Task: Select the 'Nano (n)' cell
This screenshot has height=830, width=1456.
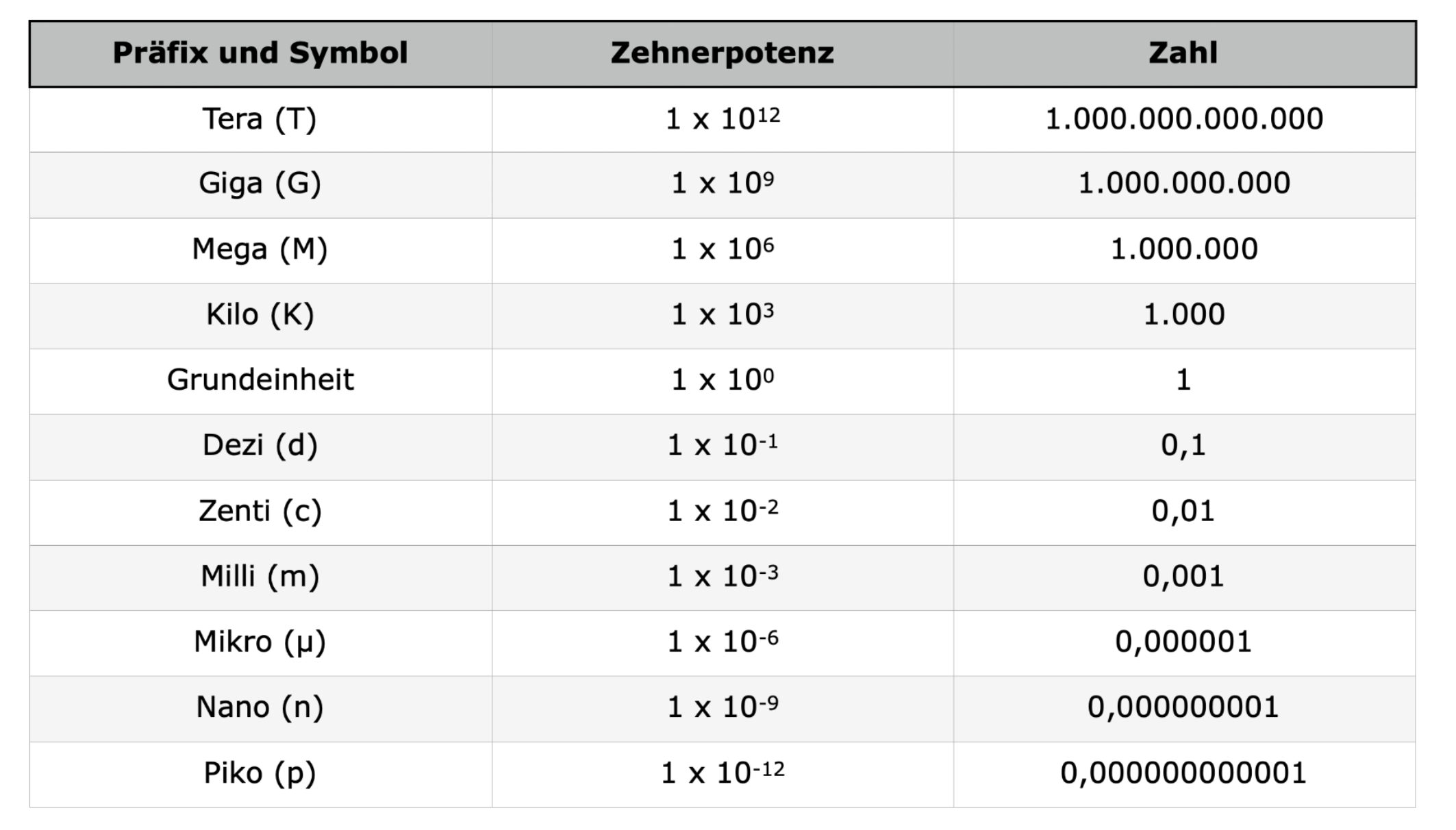Action: click(x=260, y=707)
